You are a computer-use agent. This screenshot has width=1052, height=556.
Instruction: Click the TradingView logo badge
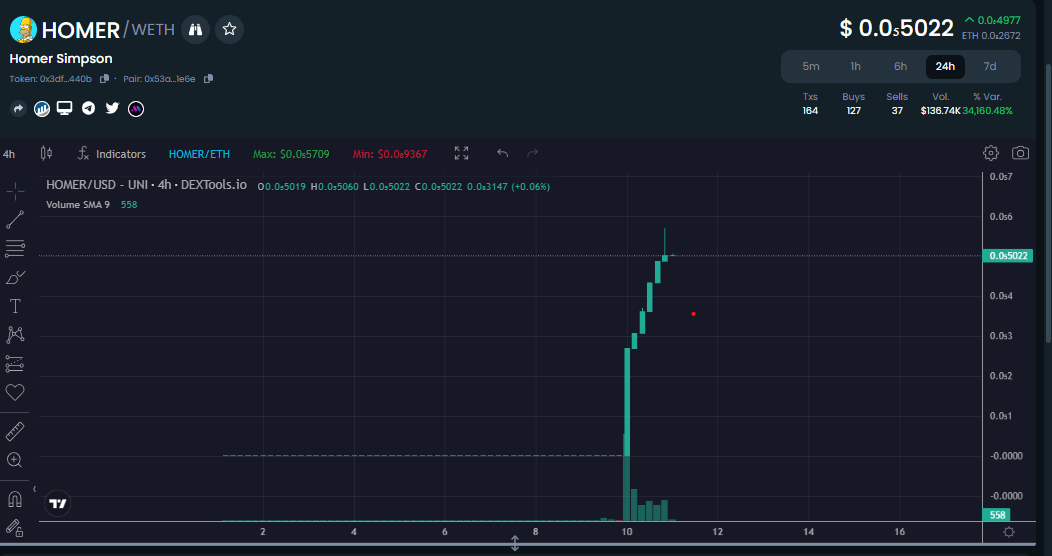coord(58,504)
